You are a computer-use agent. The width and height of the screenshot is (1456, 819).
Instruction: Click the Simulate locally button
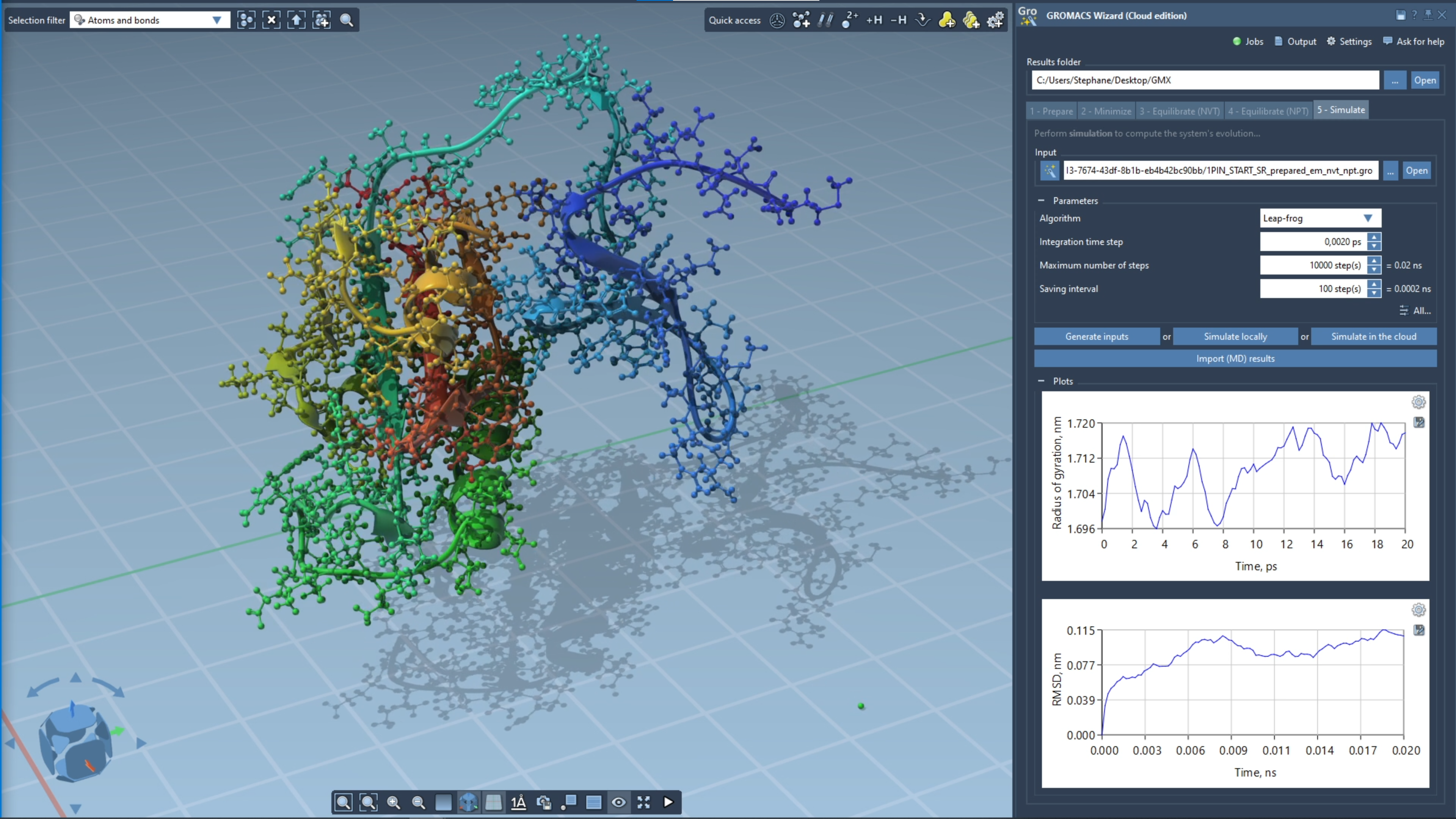1235,336
